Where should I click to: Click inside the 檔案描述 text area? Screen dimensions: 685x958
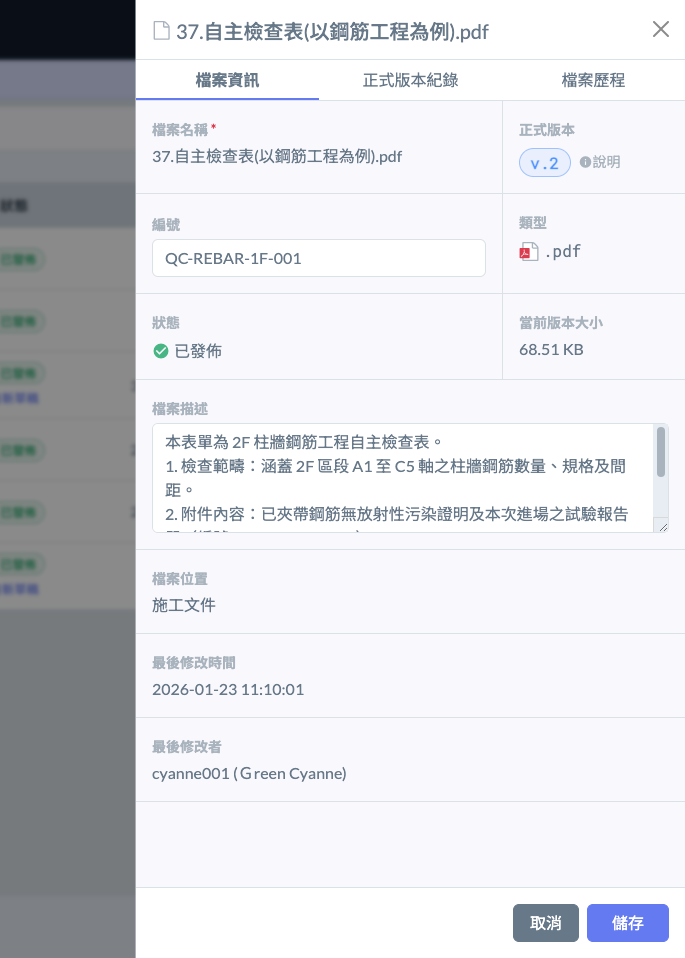(400, 478)
